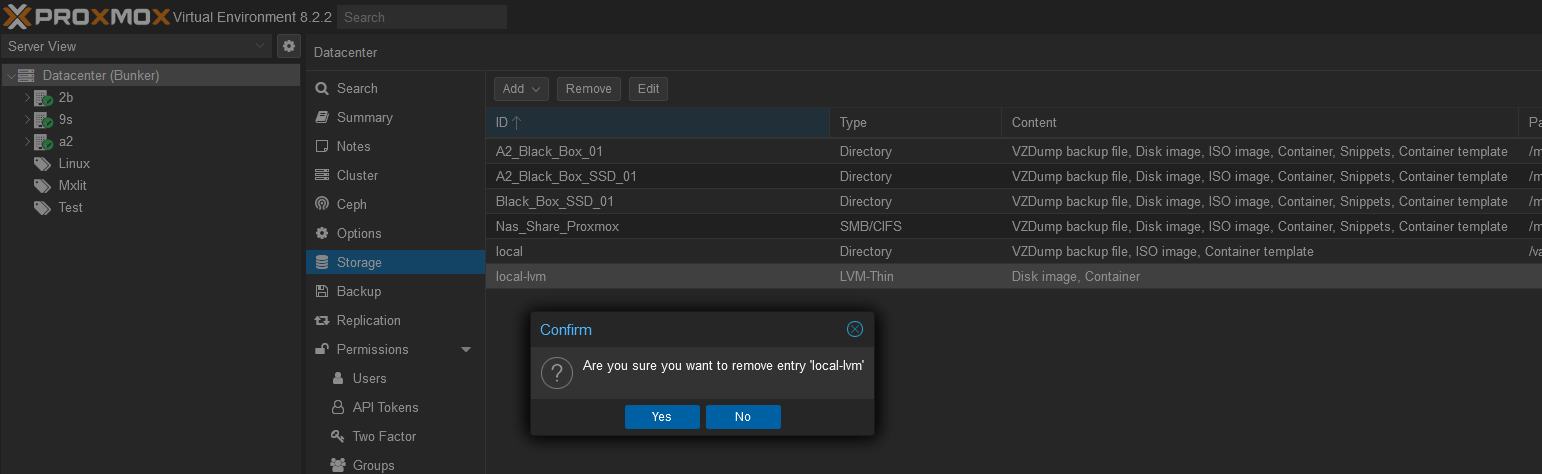Click the Backup floppy disk icon

point(322,291)
